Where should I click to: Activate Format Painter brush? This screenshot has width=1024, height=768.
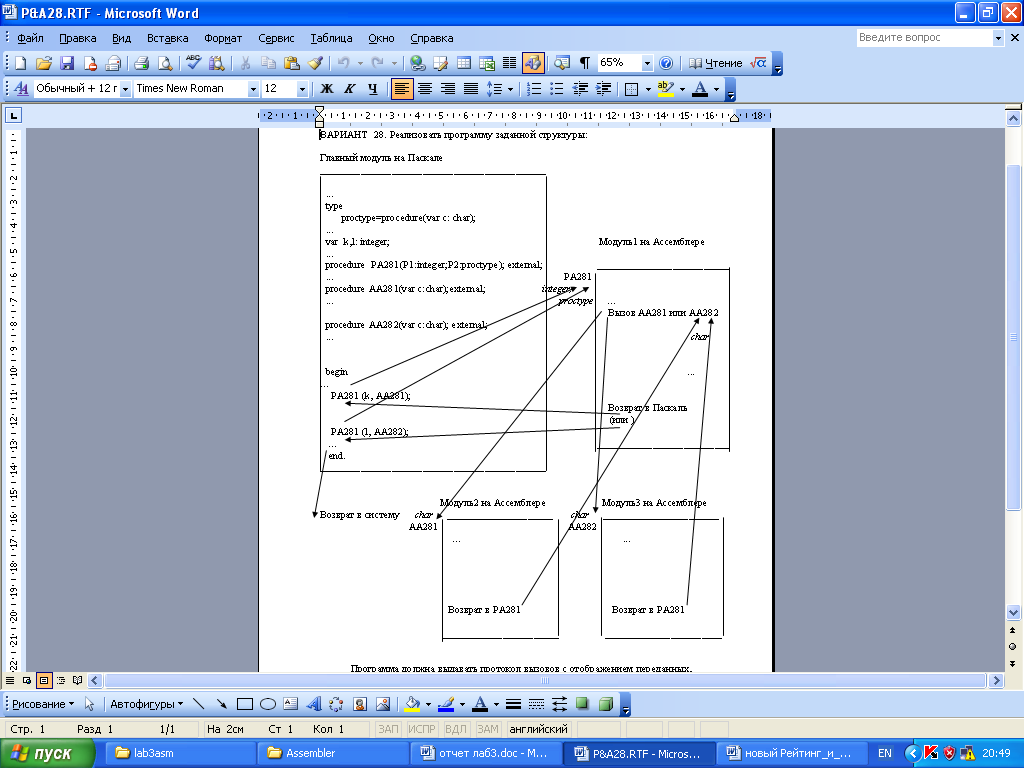(315, 63)
